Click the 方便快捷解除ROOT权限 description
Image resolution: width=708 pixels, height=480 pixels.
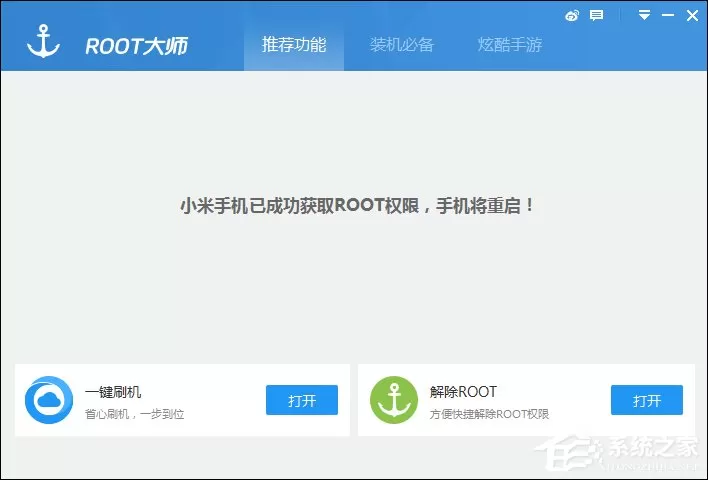click(489, 414)
